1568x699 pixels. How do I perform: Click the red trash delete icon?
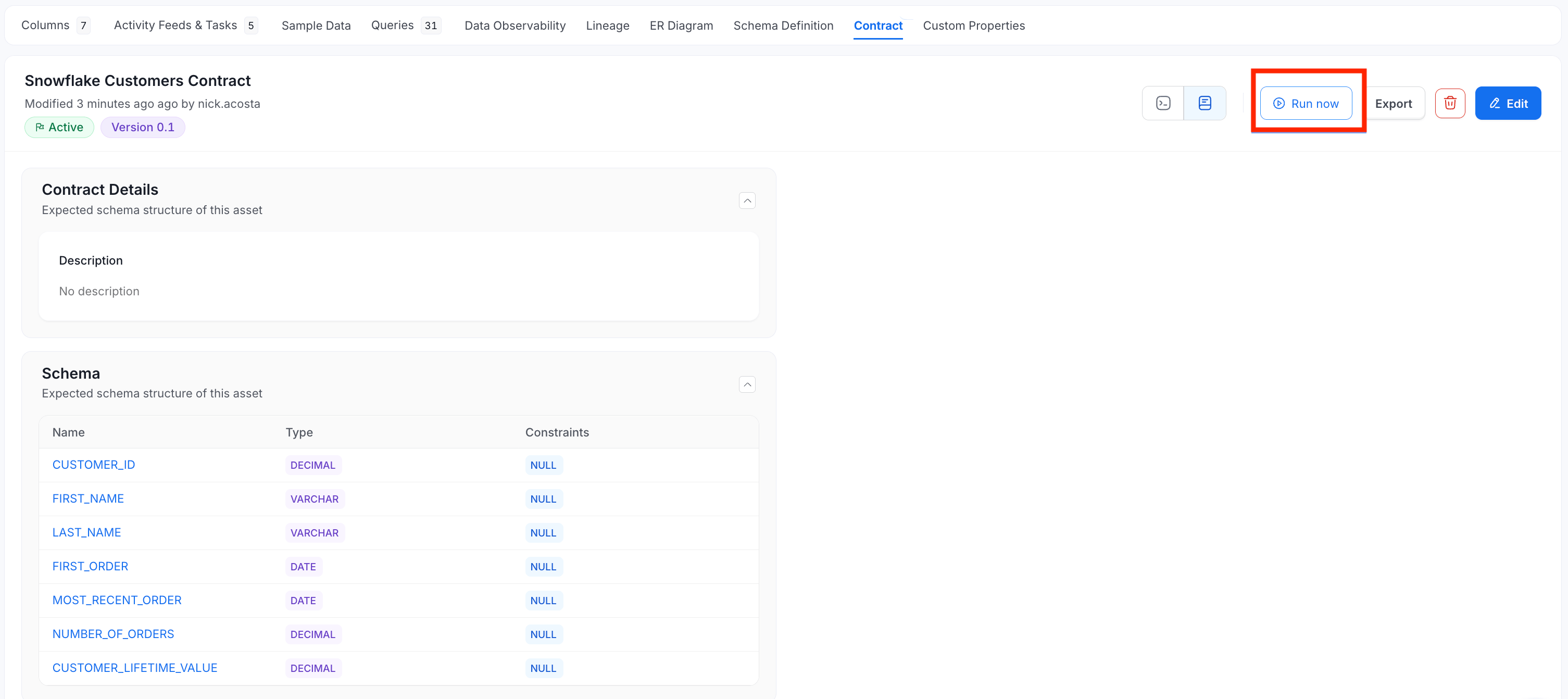pos(1450,103)
